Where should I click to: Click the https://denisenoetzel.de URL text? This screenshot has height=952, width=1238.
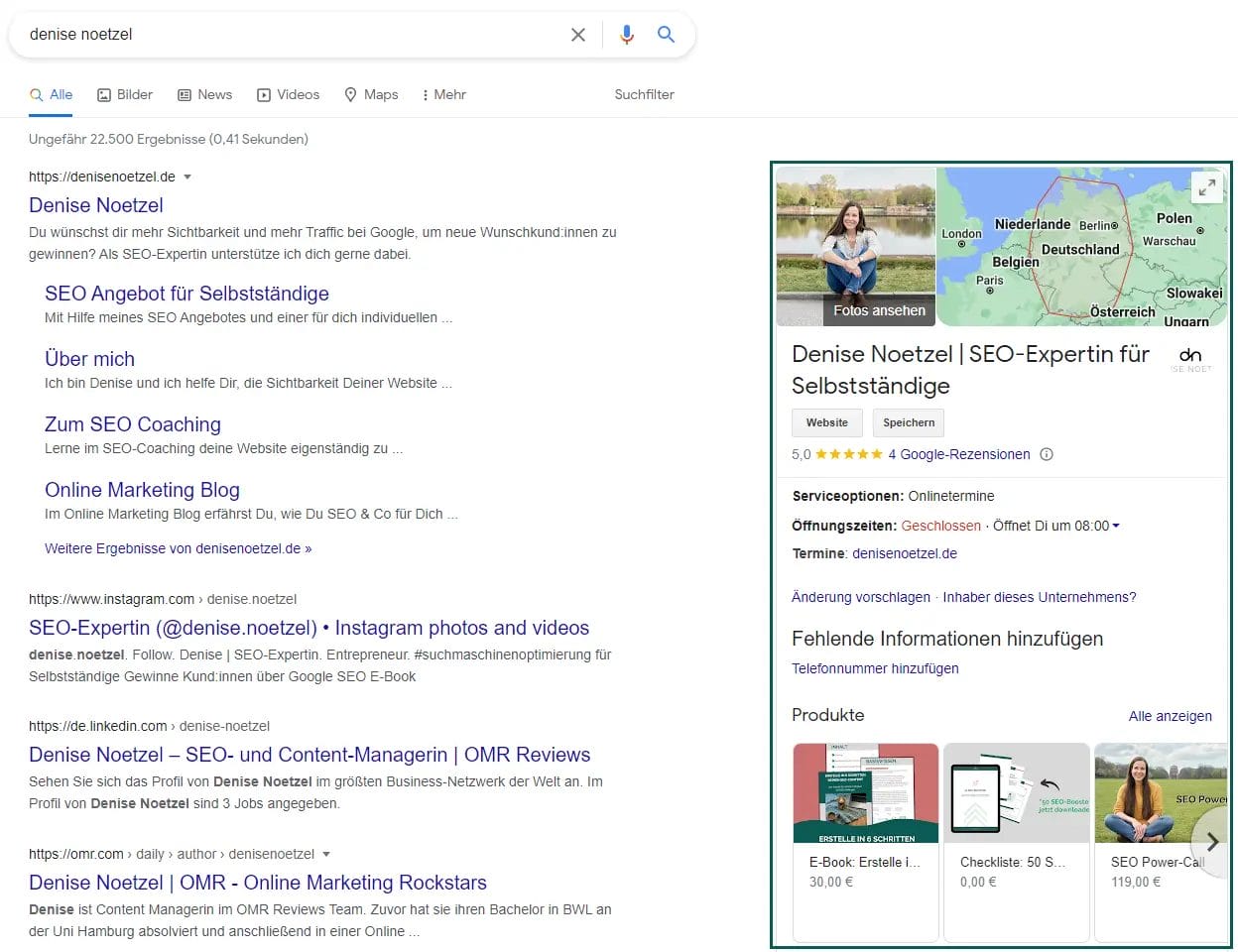(x=102, y=177)
